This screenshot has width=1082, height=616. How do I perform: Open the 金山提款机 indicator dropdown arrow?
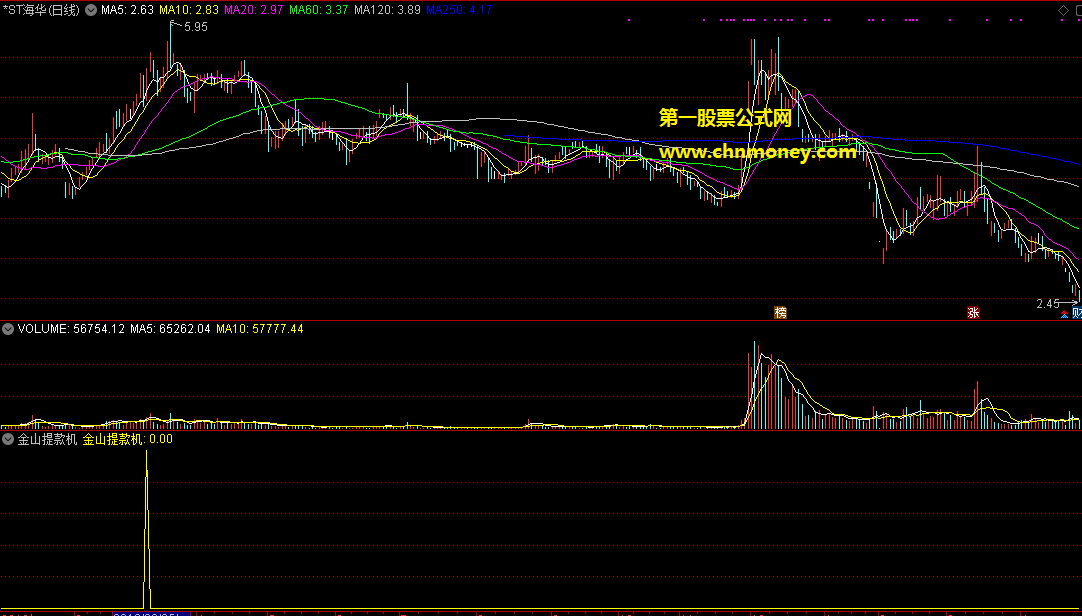(8, 439)
